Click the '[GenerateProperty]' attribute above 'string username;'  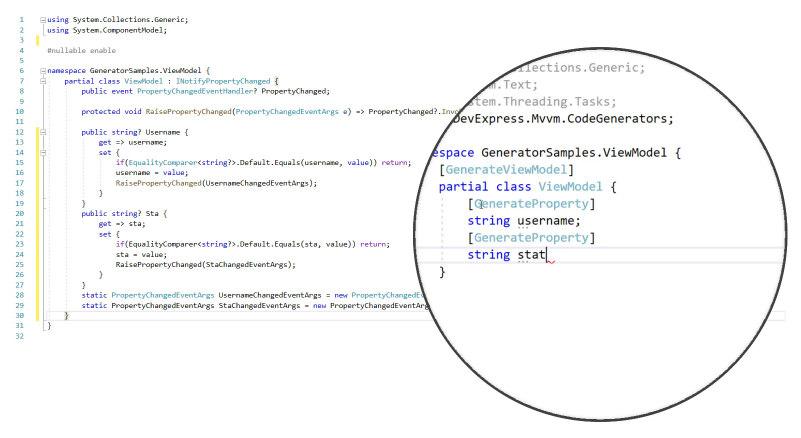point(531,204)
